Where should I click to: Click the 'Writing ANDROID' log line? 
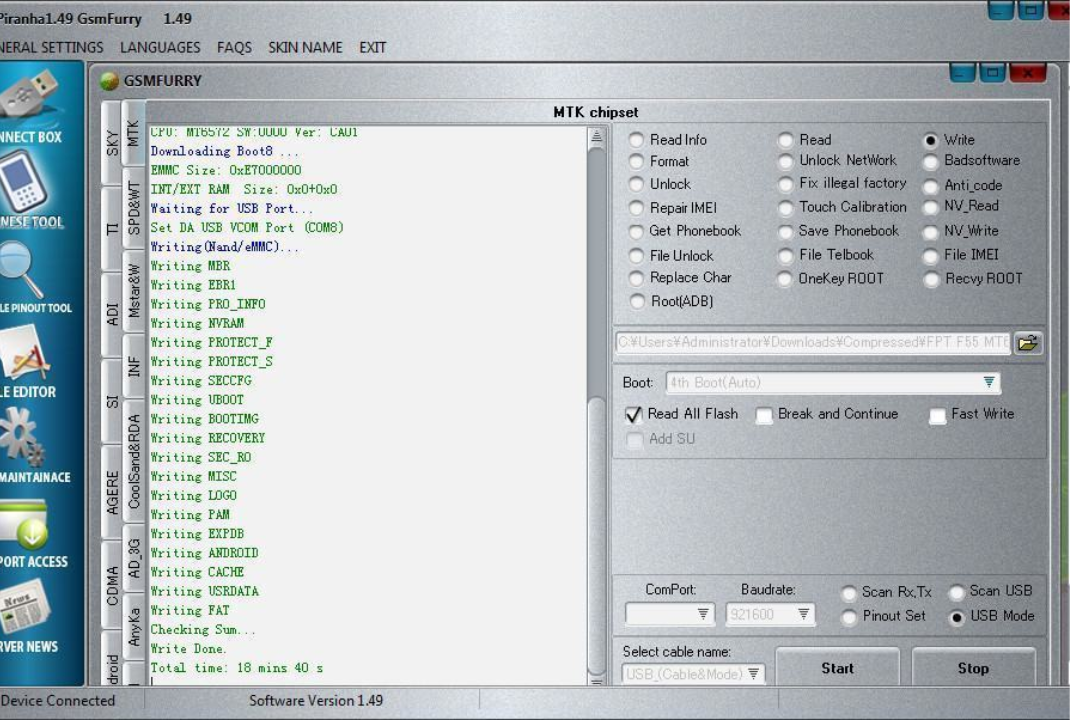pyautogui.click(x=204, y=553)
